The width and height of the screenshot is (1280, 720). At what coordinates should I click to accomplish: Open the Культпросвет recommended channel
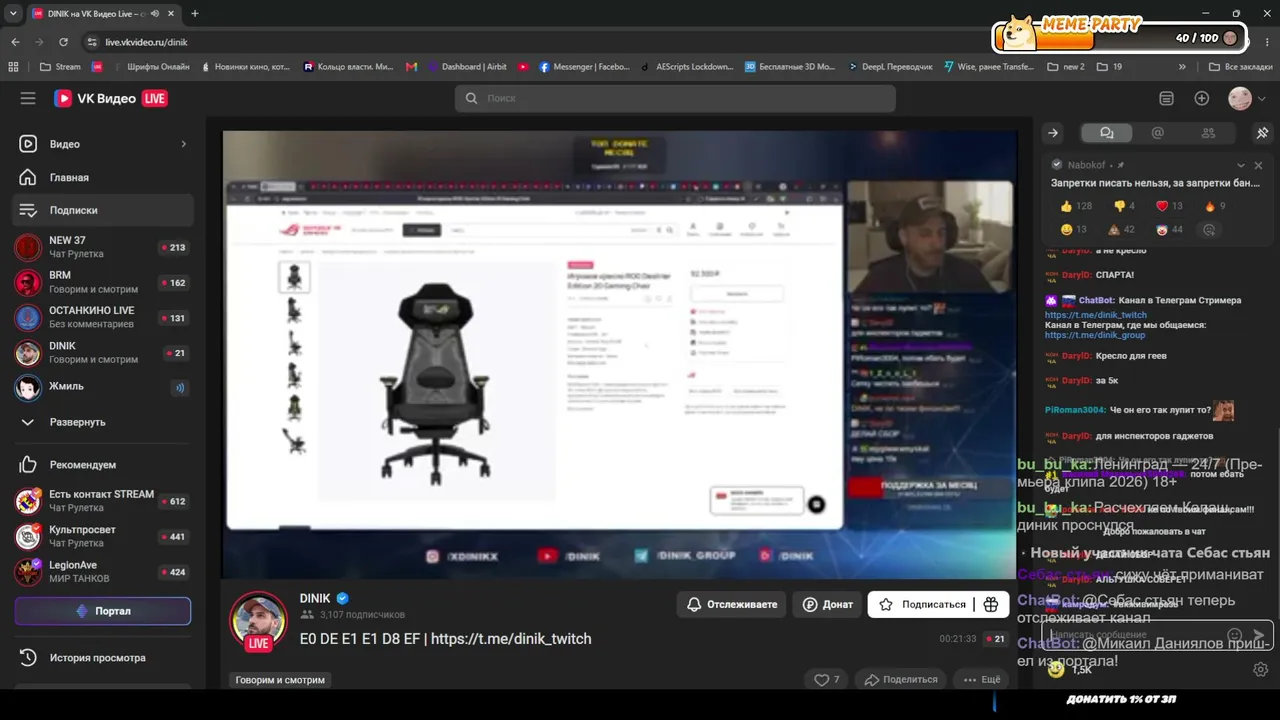coord(103,536)
